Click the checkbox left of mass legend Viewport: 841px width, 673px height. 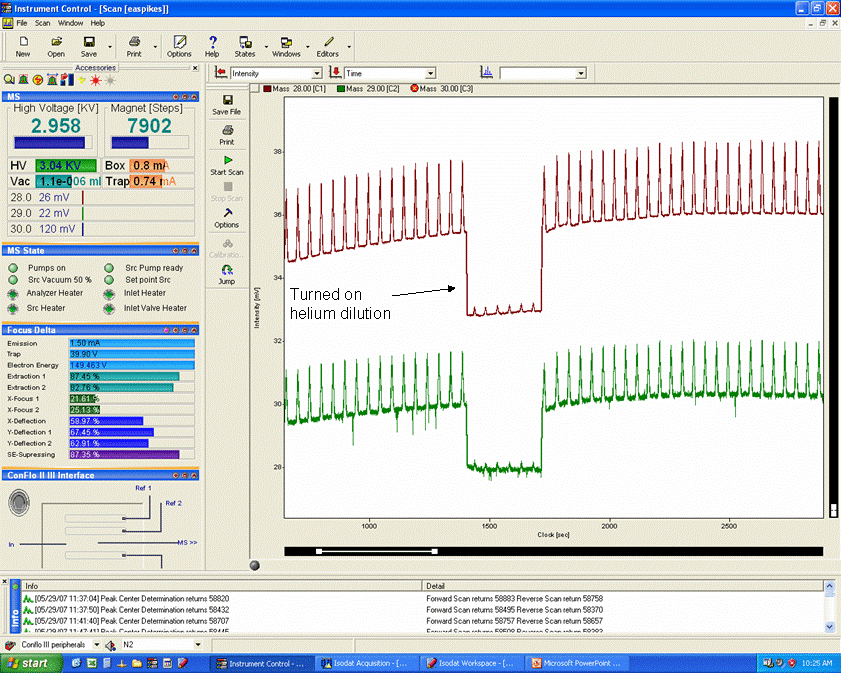[x=255, y=88]
